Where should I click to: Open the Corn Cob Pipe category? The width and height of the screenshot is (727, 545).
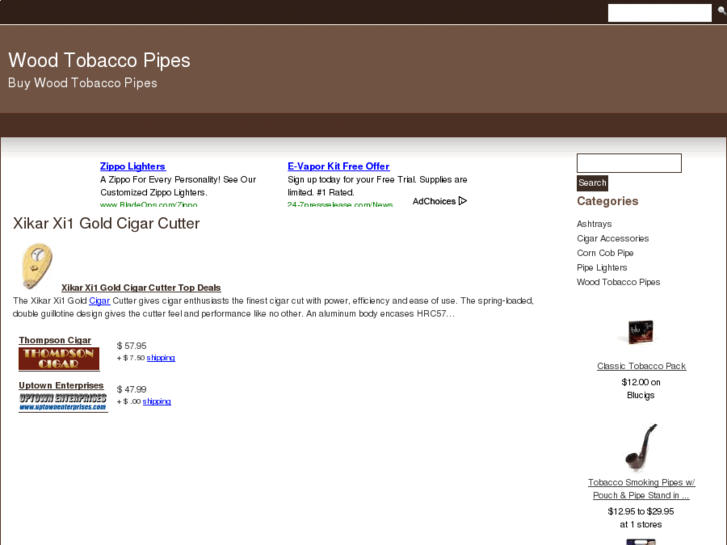tap(605, 253)
